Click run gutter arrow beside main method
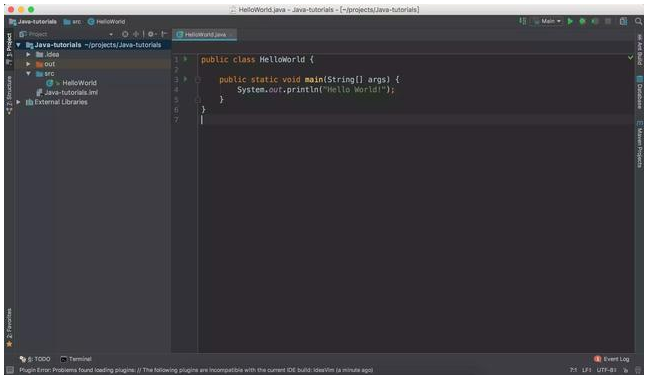Viewport: 648px width, 375px height. [185, 79]
